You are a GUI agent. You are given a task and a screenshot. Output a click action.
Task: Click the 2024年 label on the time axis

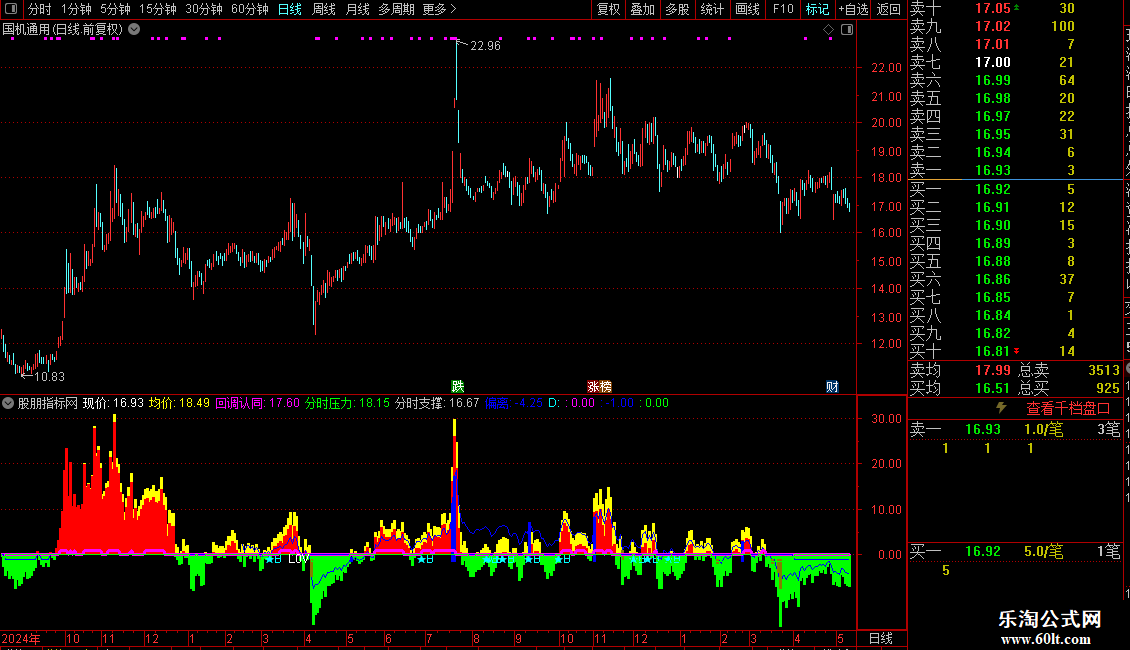(x=21, y=638)
